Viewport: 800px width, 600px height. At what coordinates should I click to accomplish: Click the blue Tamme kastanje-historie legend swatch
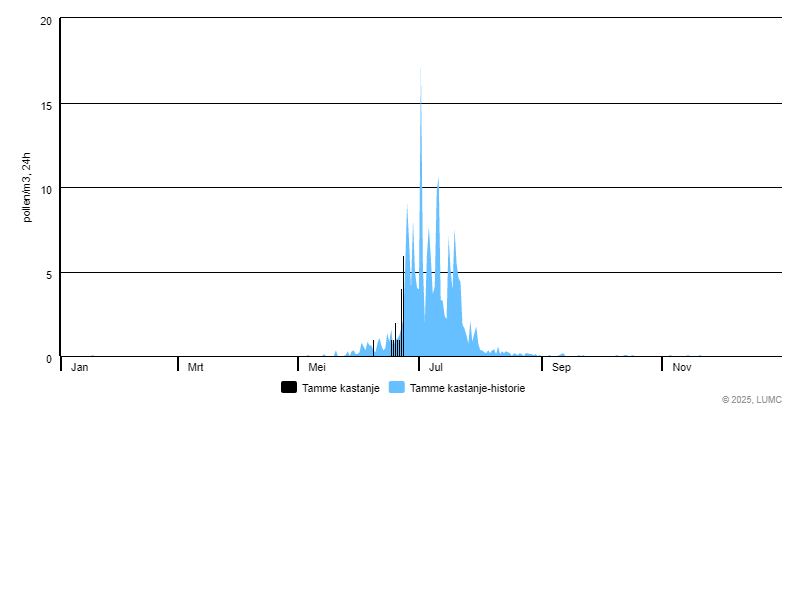coord(396,387)
